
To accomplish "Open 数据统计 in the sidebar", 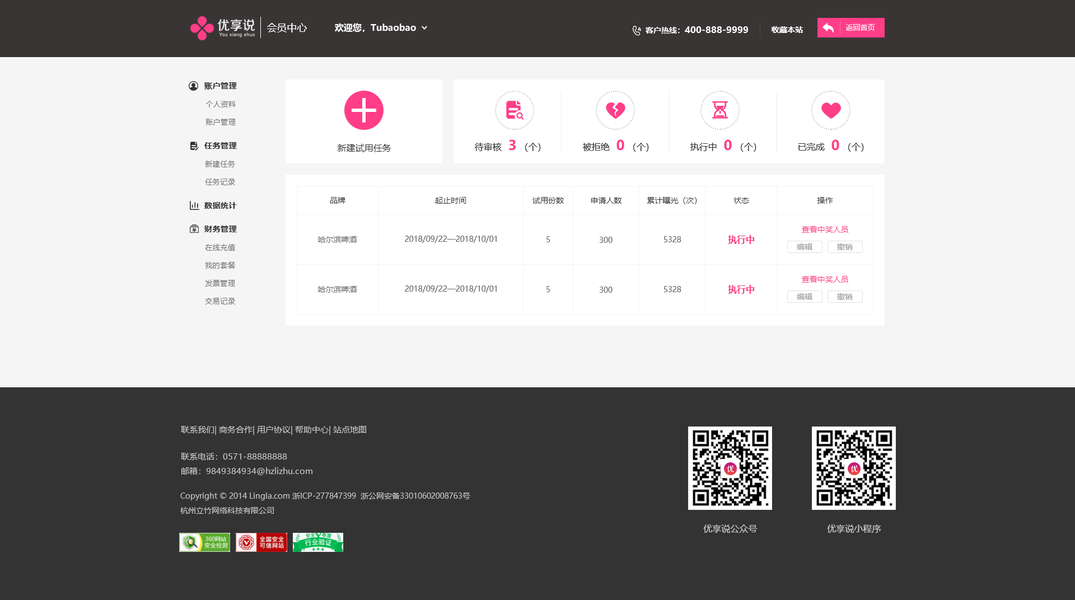I will click(x=220, y=205).
